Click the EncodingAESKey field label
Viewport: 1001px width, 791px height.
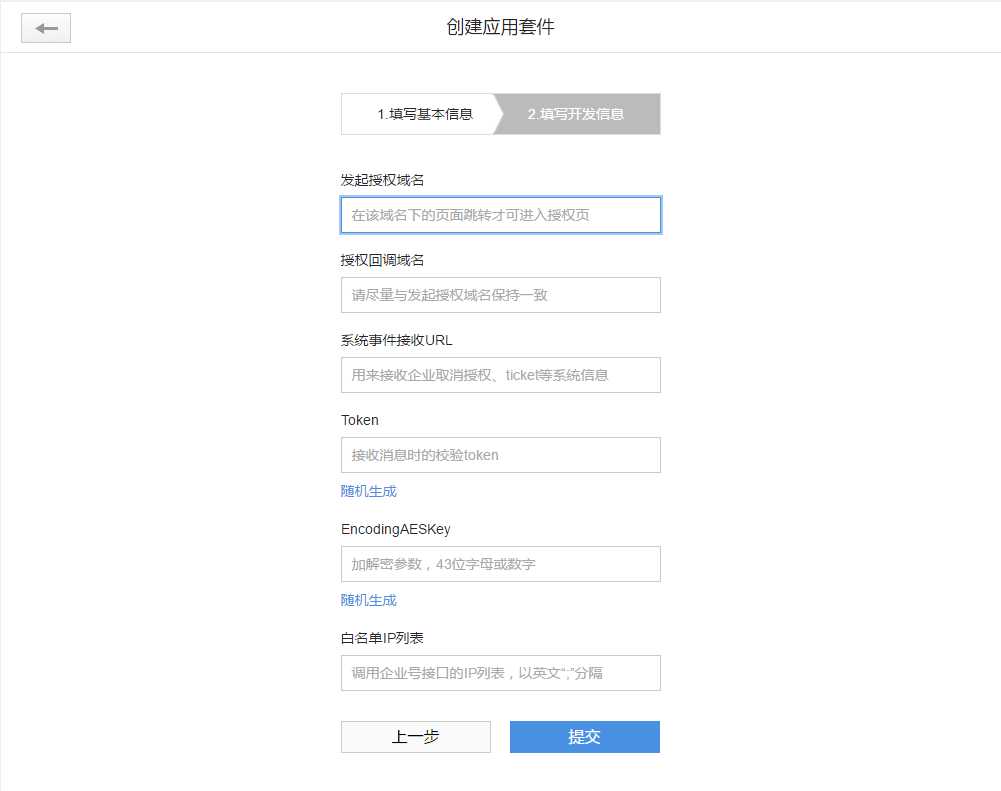pos(398,529)
